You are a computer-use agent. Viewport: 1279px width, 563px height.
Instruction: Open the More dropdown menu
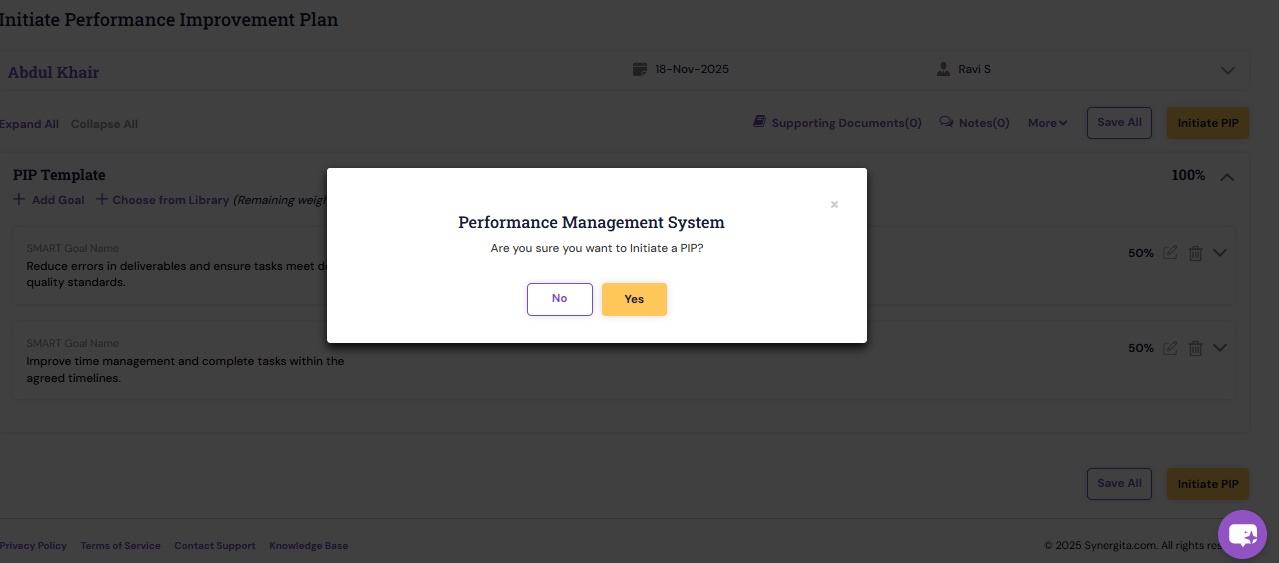tap(1048, 123)
